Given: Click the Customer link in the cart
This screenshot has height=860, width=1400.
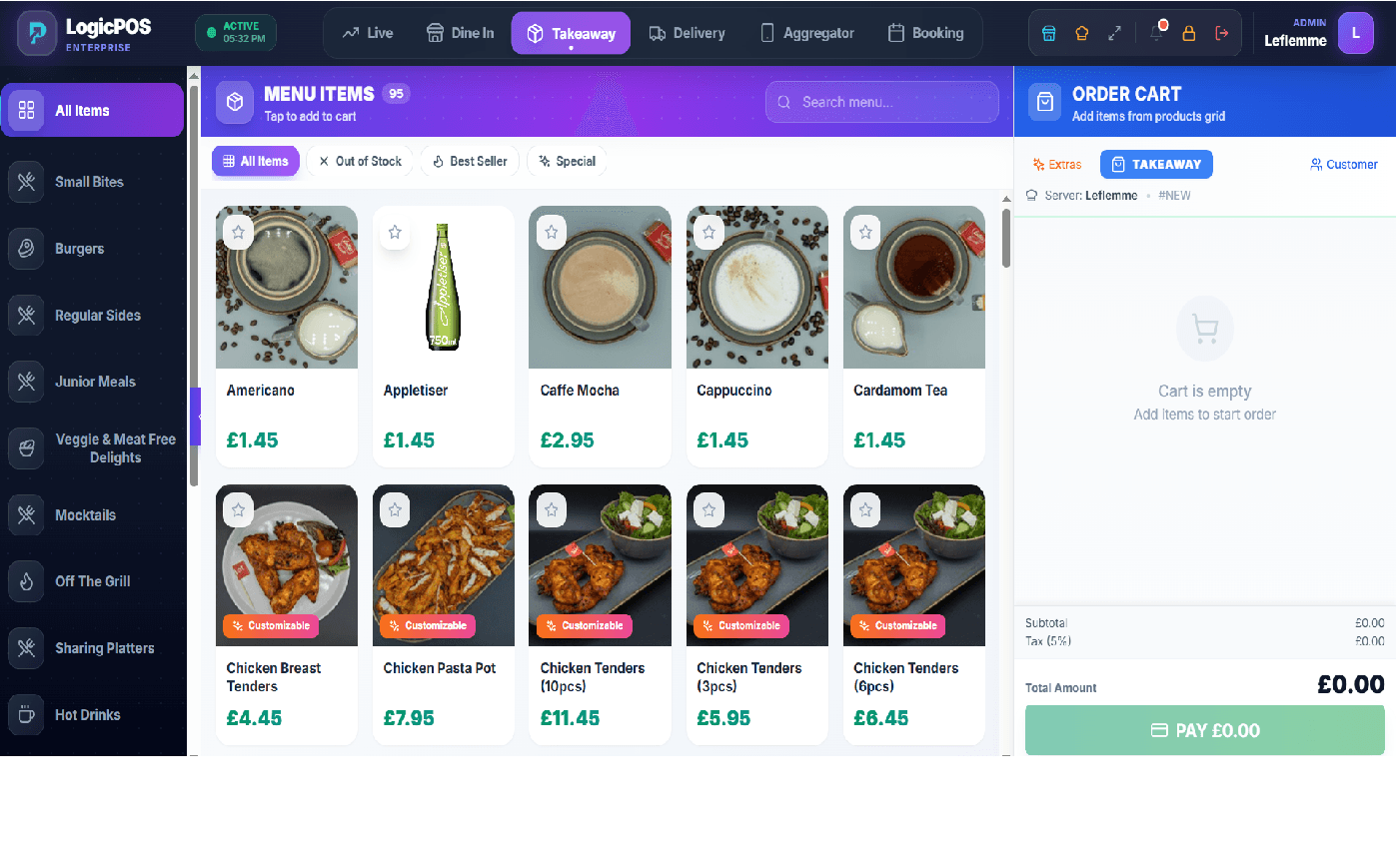Looking at the screenshot, I should pos(1343,164).
